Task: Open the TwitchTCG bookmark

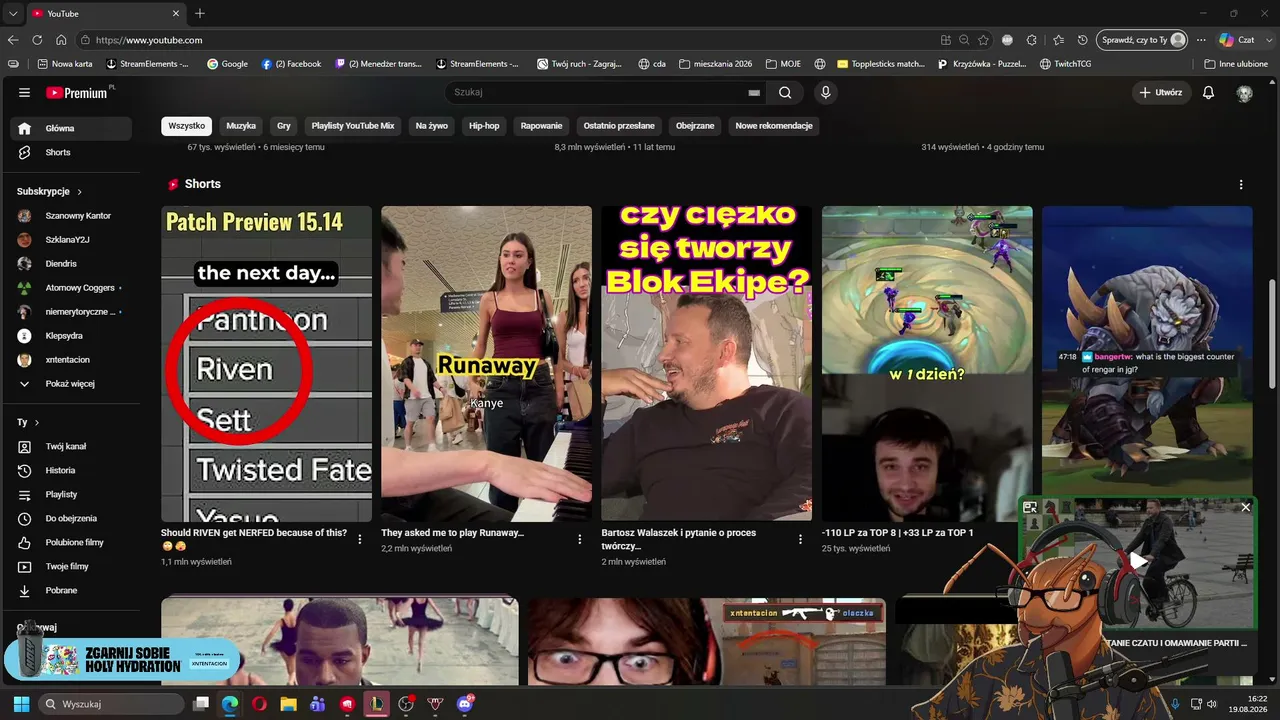Action: [1065, 64]
